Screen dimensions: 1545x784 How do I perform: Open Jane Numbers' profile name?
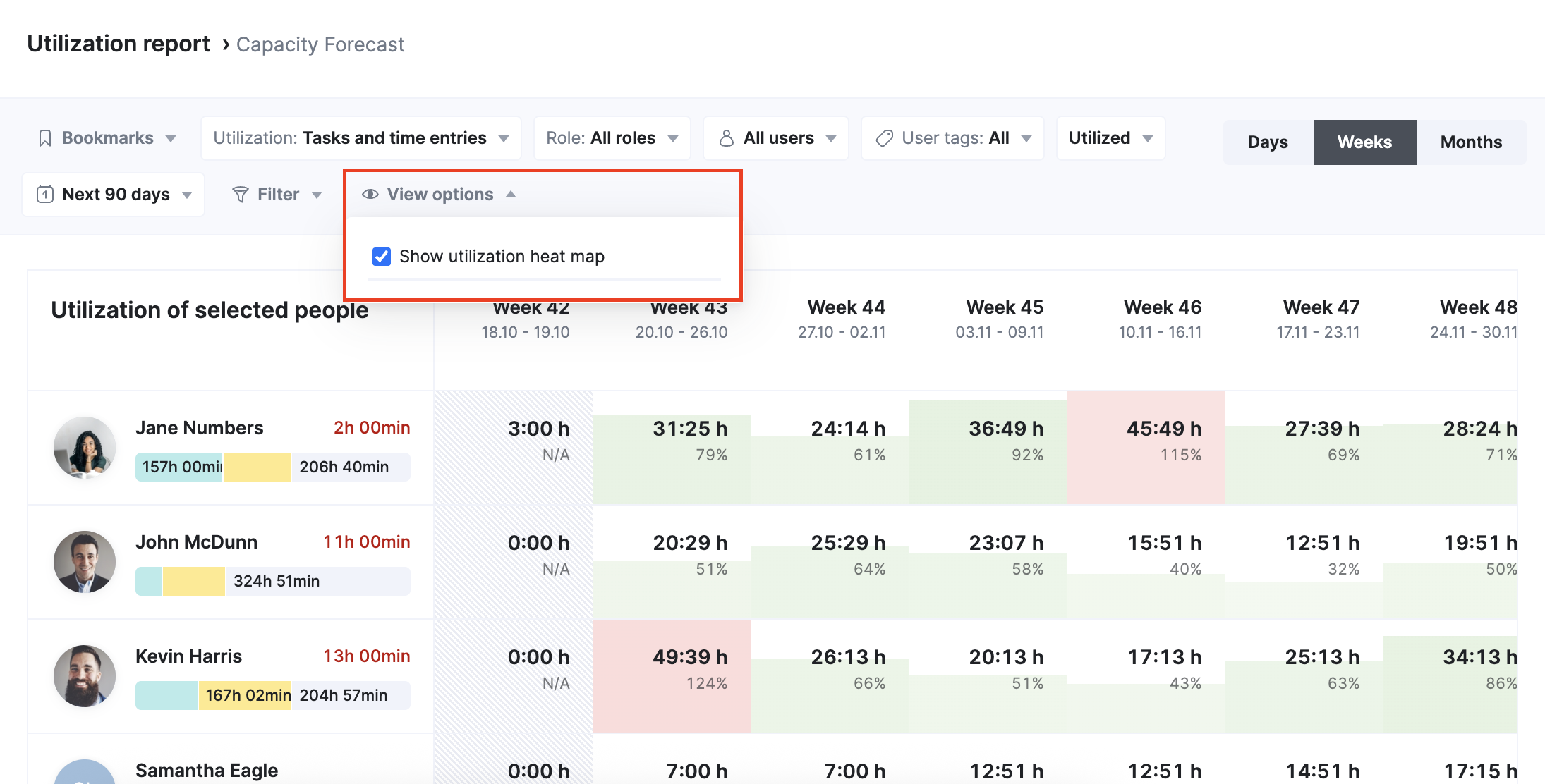coord(199,428)
